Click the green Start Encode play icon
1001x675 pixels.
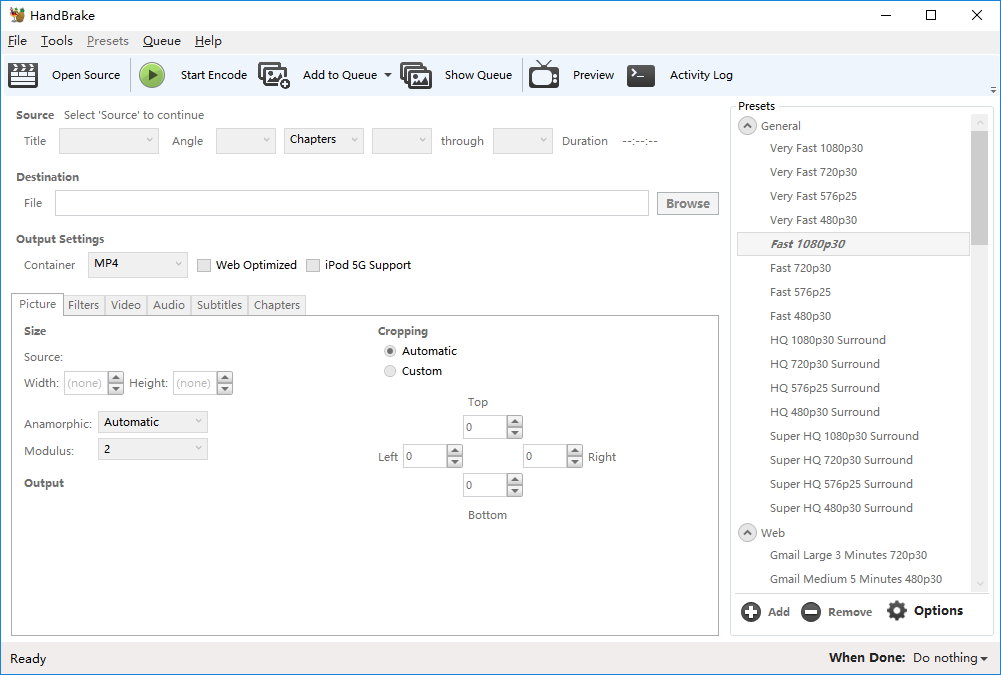coord(152,75)
